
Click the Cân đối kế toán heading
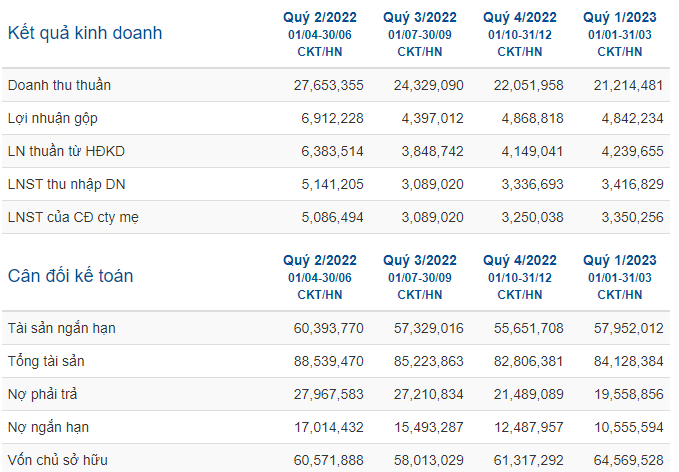[x=71, y=276]
